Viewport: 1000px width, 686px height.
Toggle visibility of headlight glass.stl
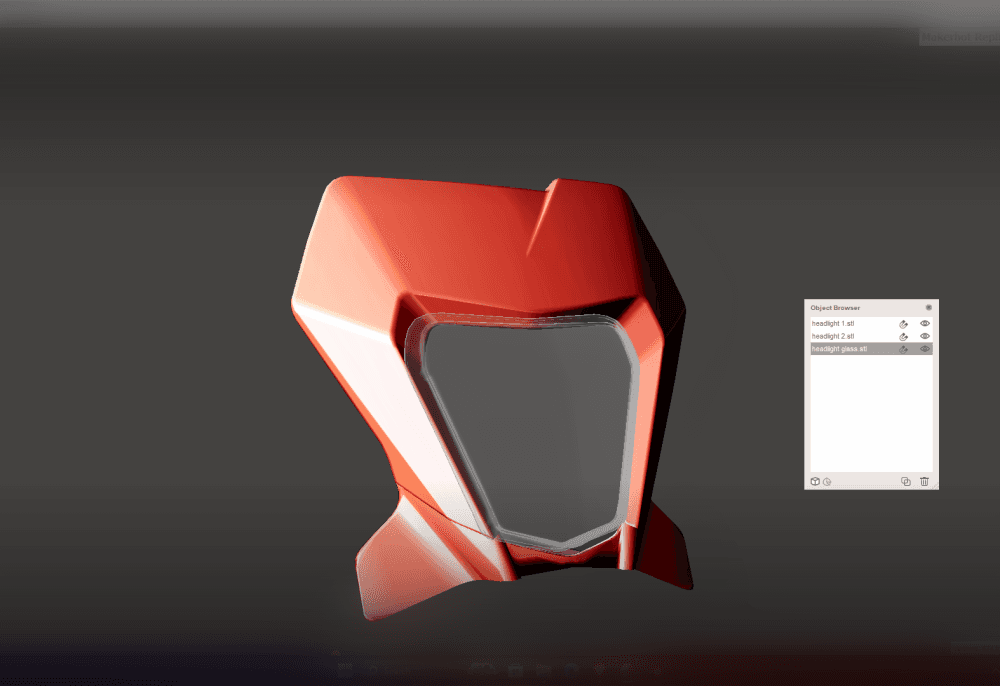[x=925, y=349]
